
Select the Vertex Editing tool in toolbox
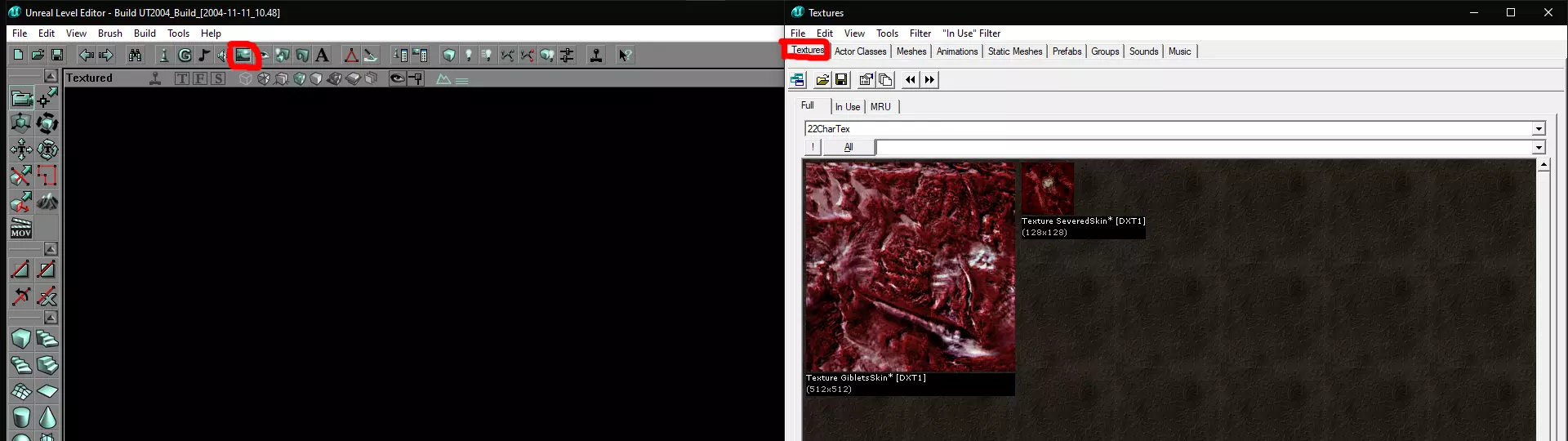[47, 98]
